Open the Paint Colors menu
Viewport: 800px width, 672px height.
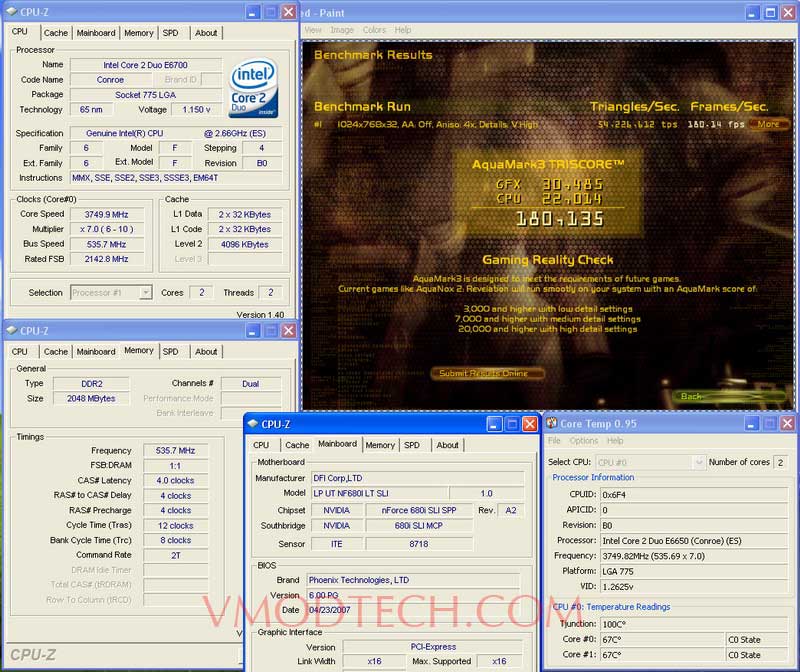[374, 30]
